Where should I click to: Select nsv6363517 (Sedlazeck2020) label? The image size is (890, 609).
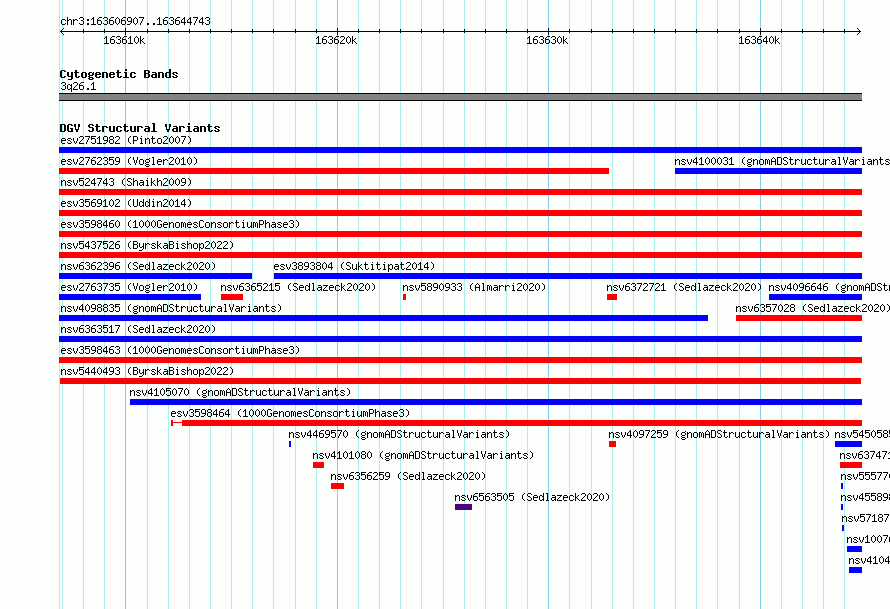tap(138, 329)
